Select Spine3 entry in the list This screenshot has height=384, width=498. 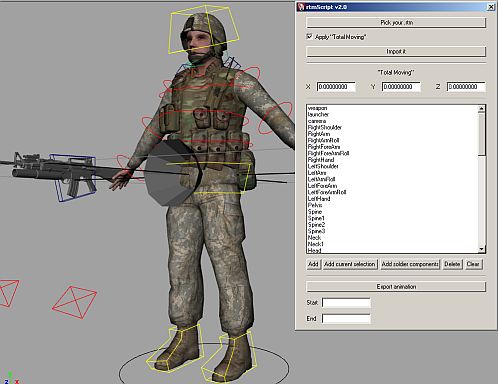pos(316,231)
